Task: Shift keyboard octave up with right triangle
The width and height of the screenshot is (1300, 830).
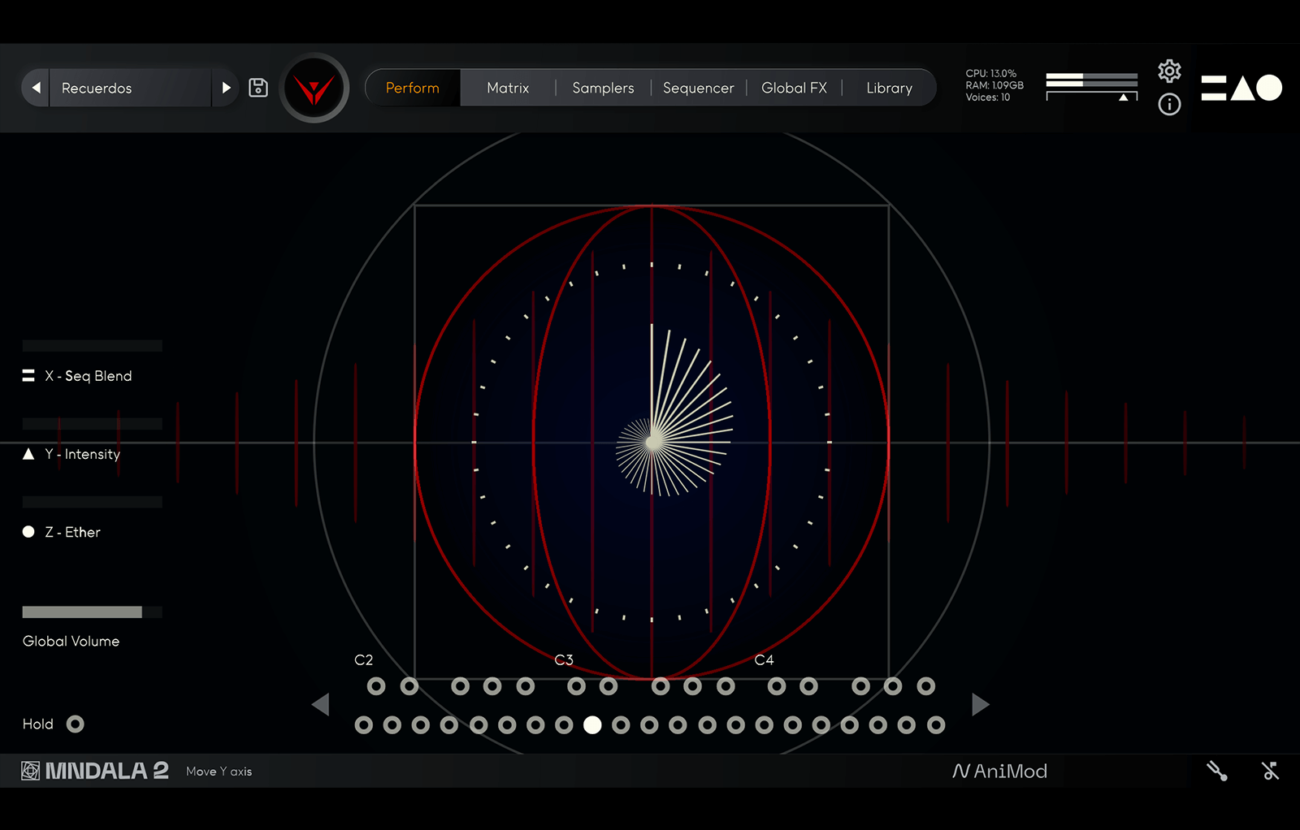Action: click(x=980, y=705)
